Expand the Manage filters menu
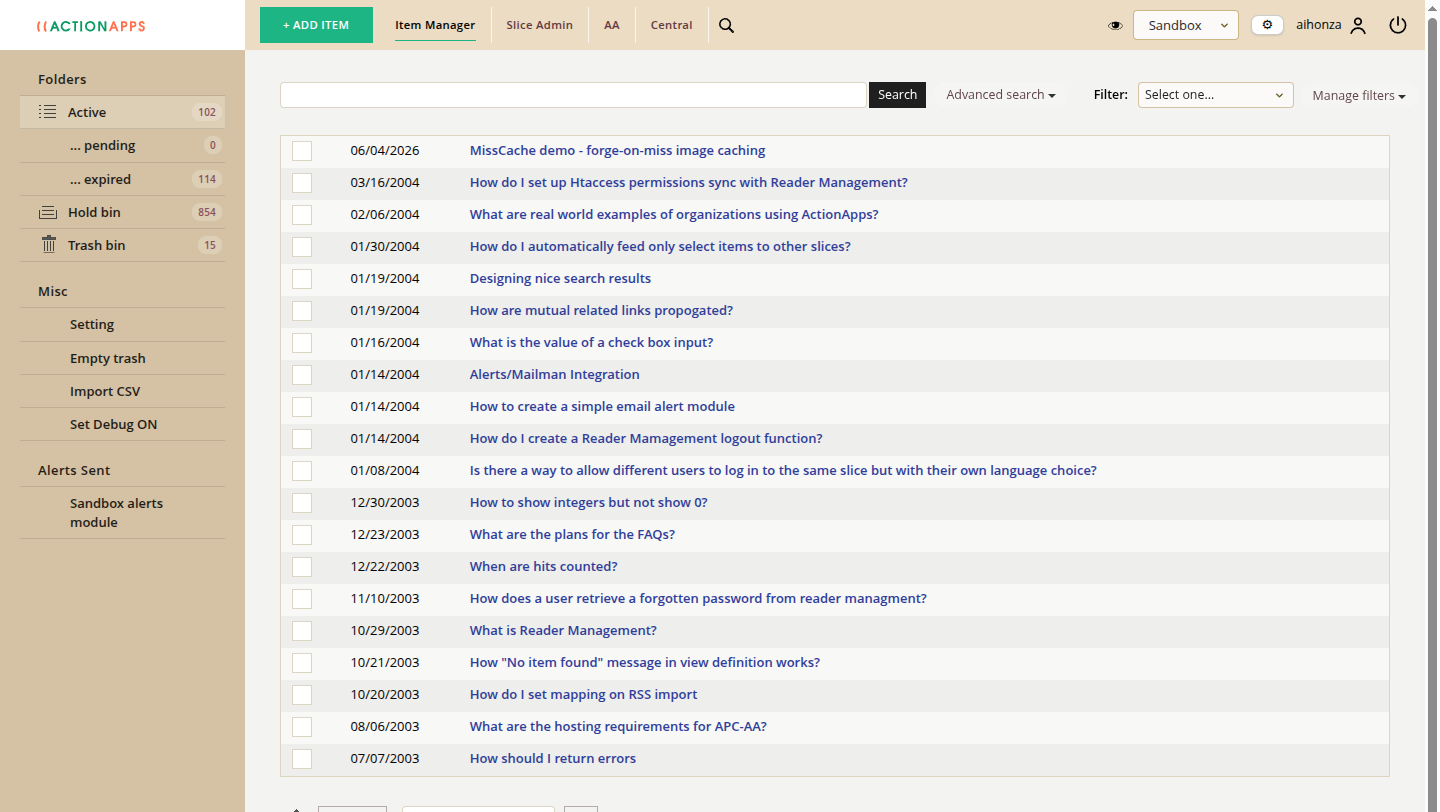1440x812 pixels. [x=1359, y=96]
